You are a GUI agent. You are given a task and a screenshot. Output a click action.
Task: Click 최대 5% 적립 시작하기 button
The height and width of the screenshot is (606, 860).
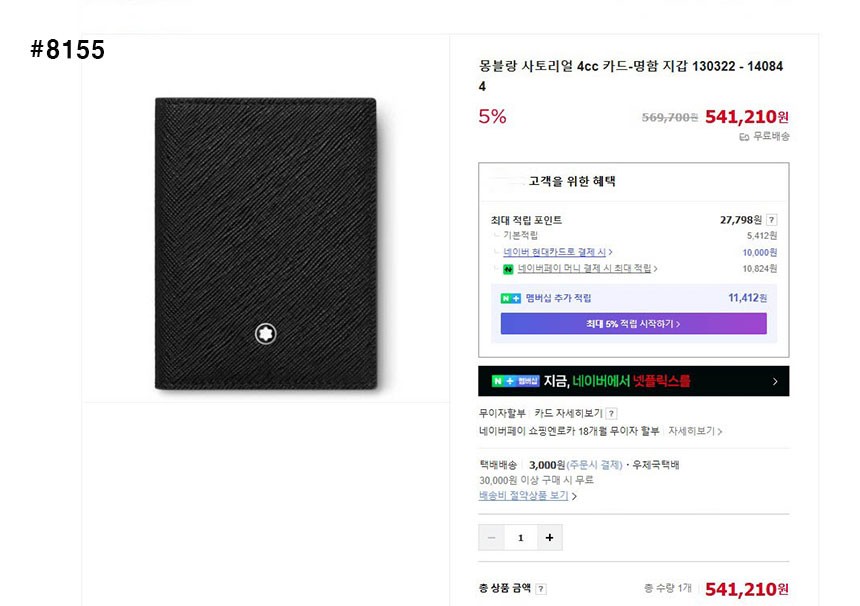click(x=633, y=324)
